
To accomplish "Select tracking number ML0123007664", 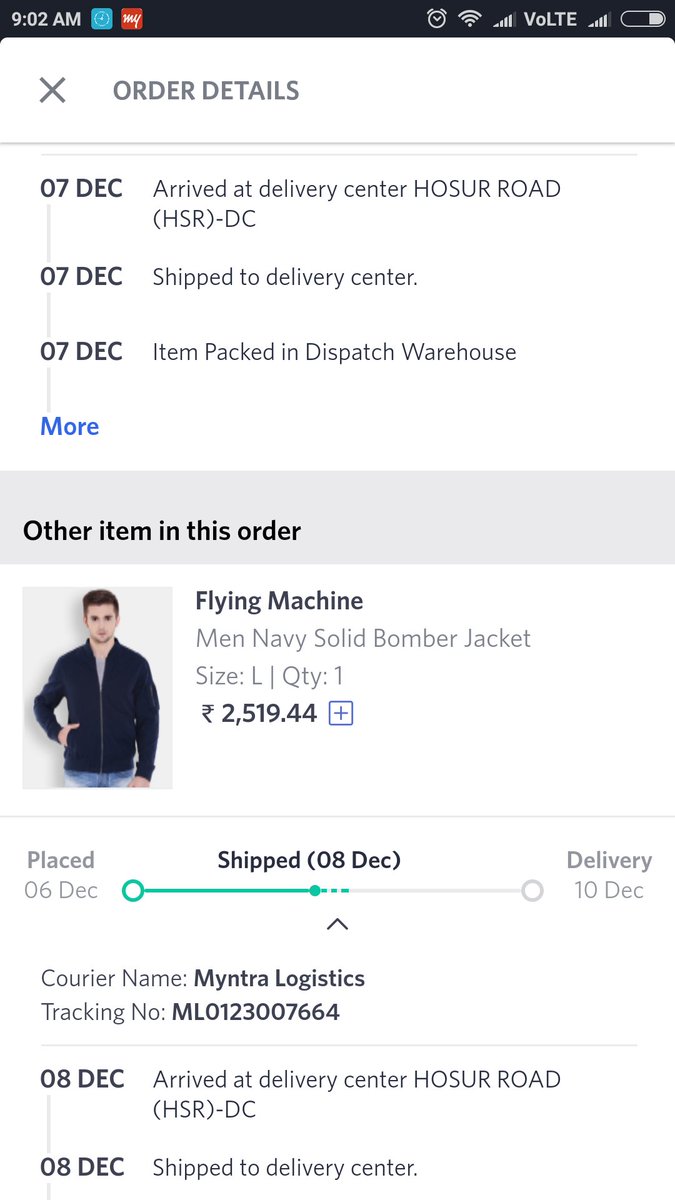I will coord(255,1012).
